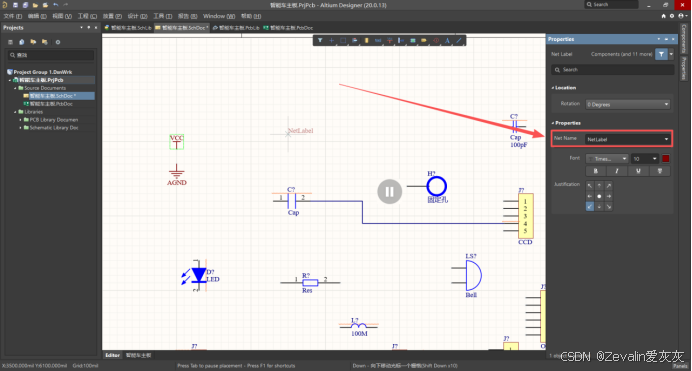Viewport: 692px width, 371px height.
Task: Click the fourth Projects panel folder icon
Action: [45, 42]
